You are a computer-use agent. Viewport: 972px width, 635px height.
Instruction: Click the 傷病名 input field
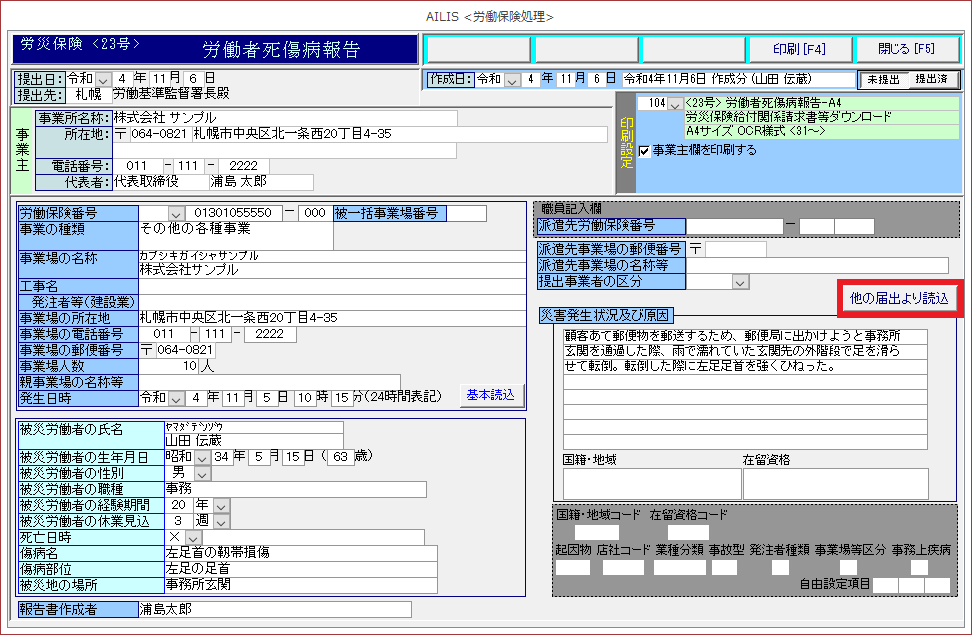[300, 553]
